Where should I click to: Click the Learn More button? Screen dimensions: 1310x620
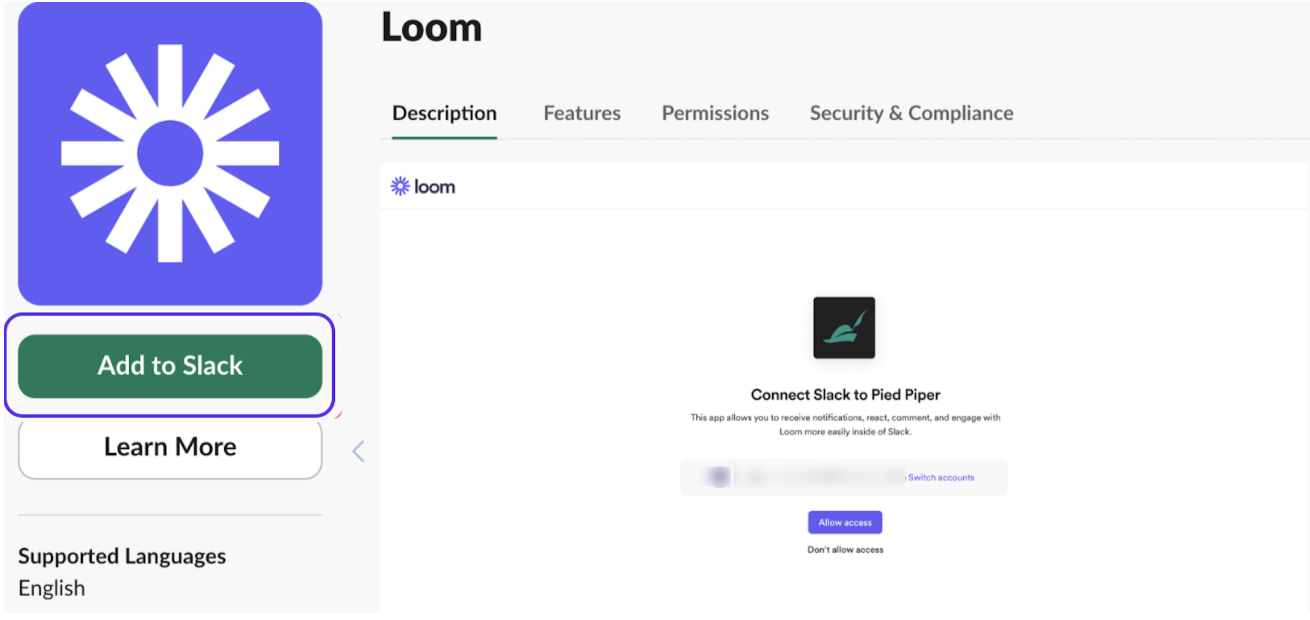[x=170, y=447]
